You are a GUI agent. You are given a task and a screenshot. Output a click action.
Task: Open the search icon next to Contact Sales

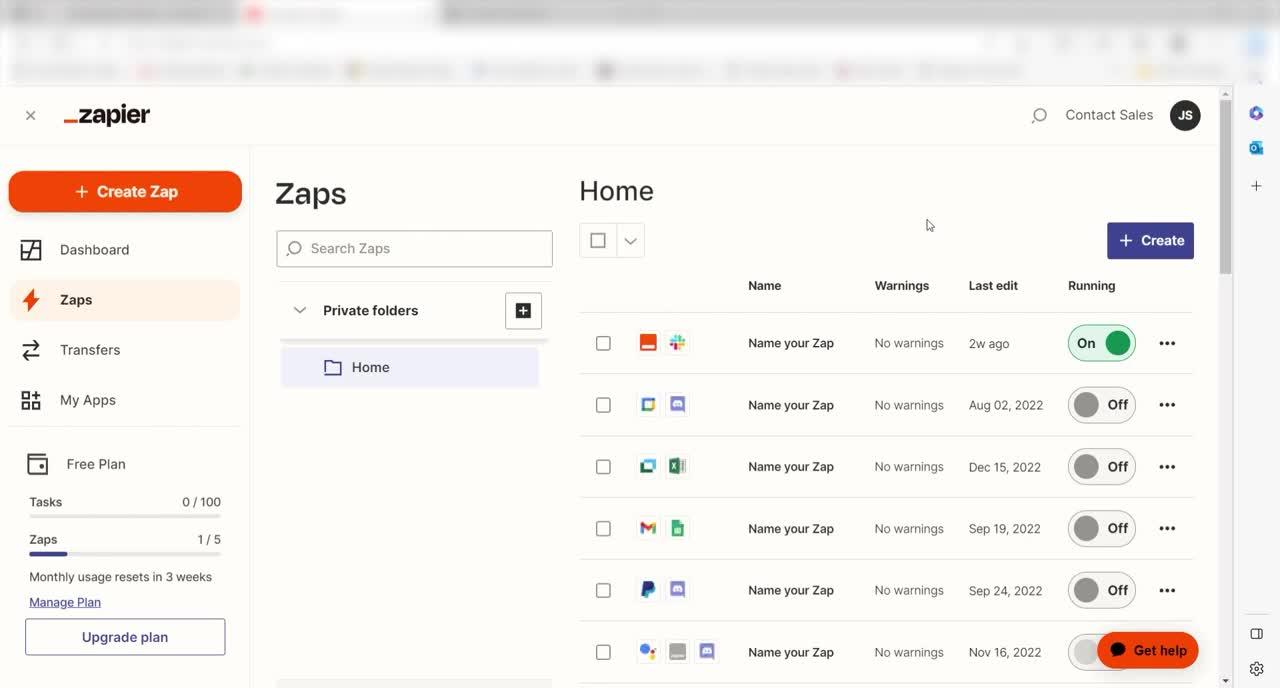click(1039, 114)
